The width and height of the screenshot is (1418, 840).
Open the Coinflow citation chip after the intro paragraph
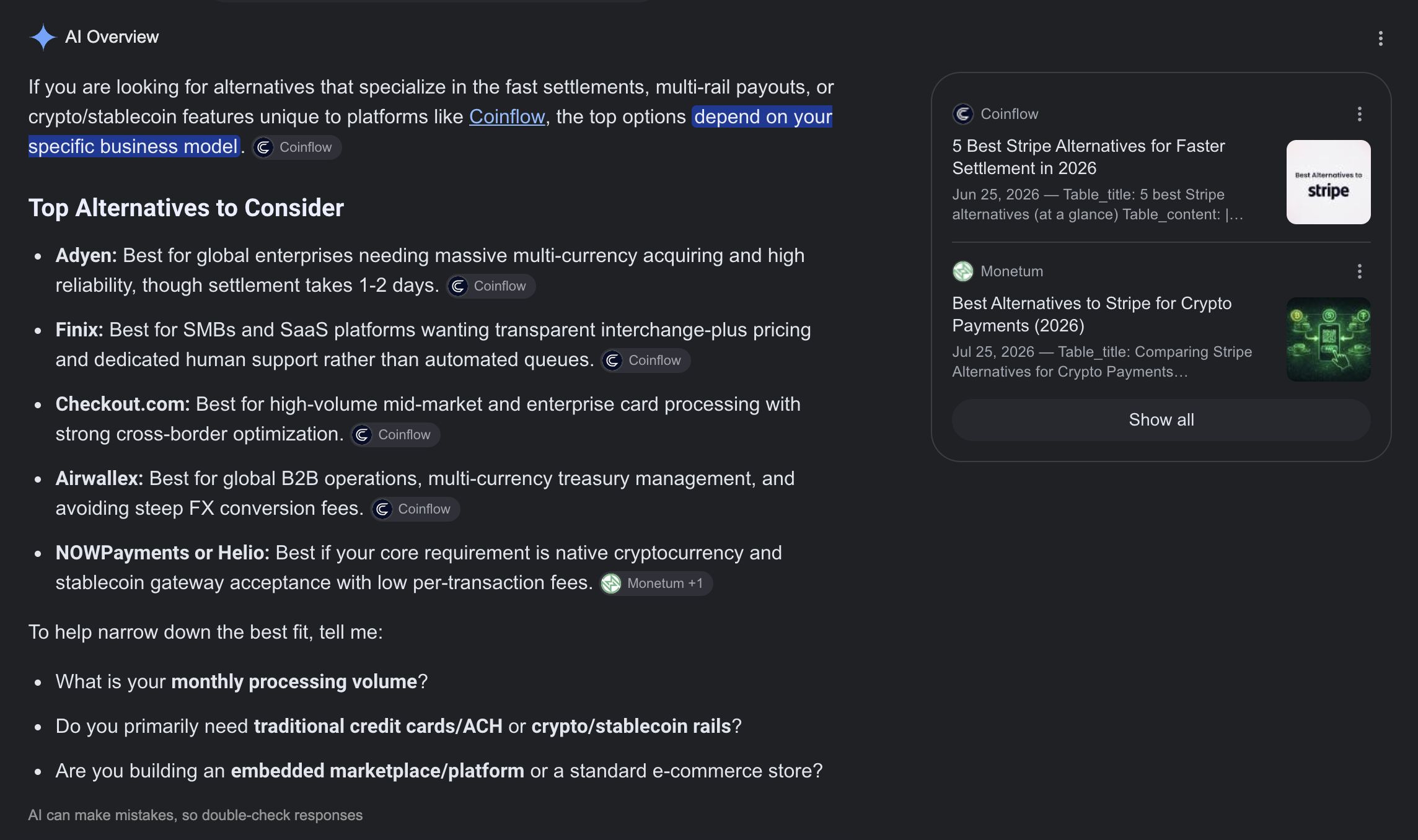coord(297,147)
